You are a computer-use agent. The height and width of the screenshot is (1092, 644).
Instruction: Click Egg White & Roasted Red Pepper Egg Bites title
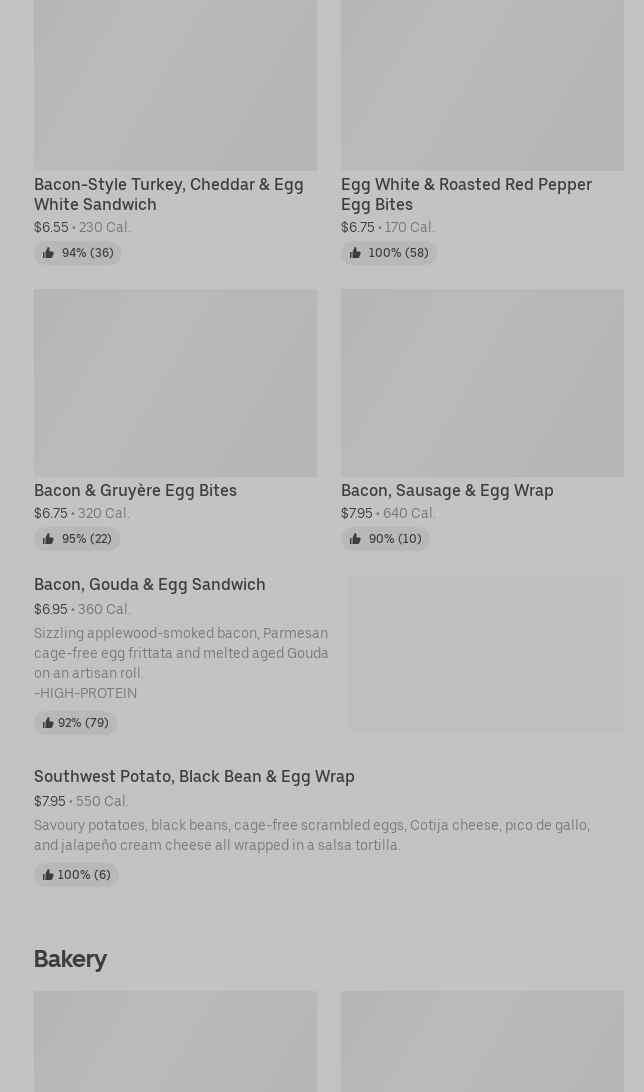coord(466,194)
